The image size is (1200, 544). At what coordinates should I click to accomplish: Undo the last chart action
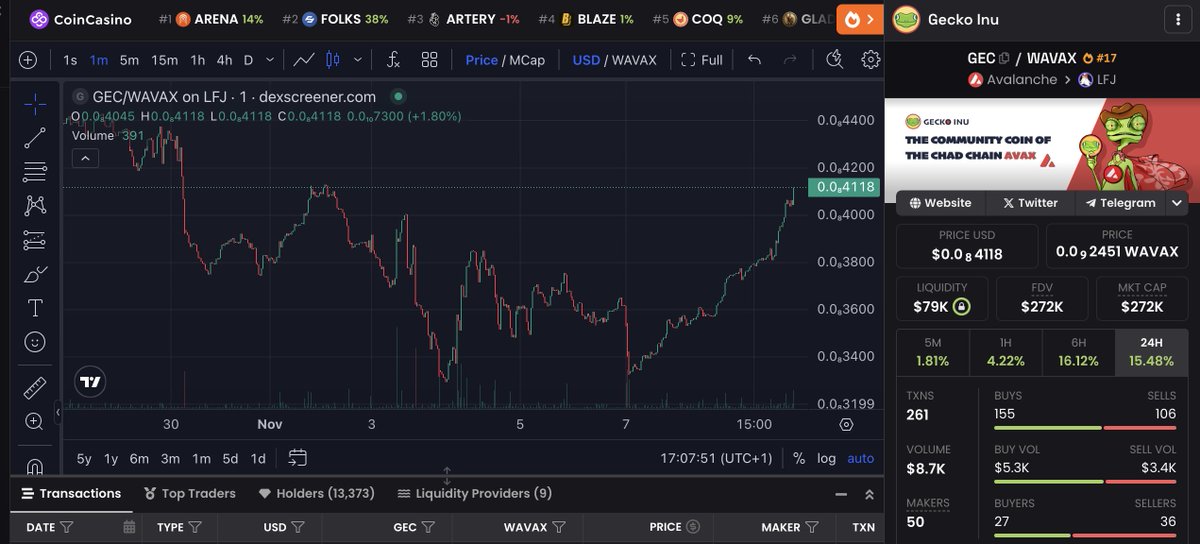[754, 60]
